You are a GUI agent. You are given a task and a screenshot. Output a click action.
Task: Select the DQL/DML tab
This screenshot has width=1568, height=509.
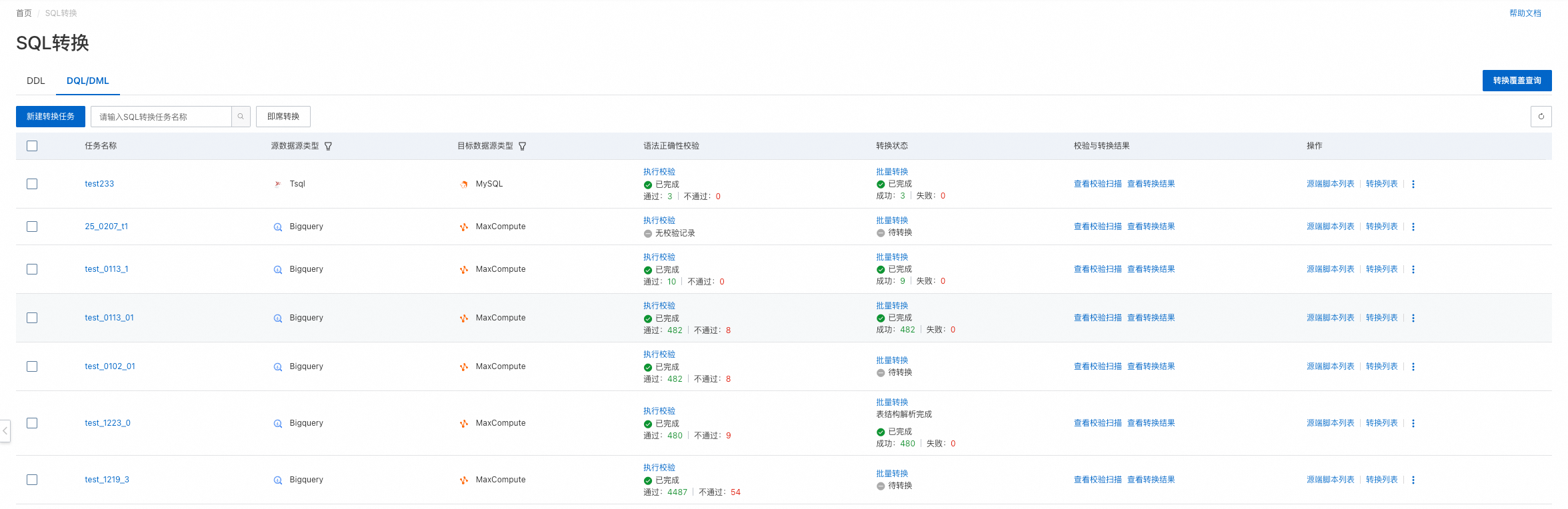coord(88,81)
